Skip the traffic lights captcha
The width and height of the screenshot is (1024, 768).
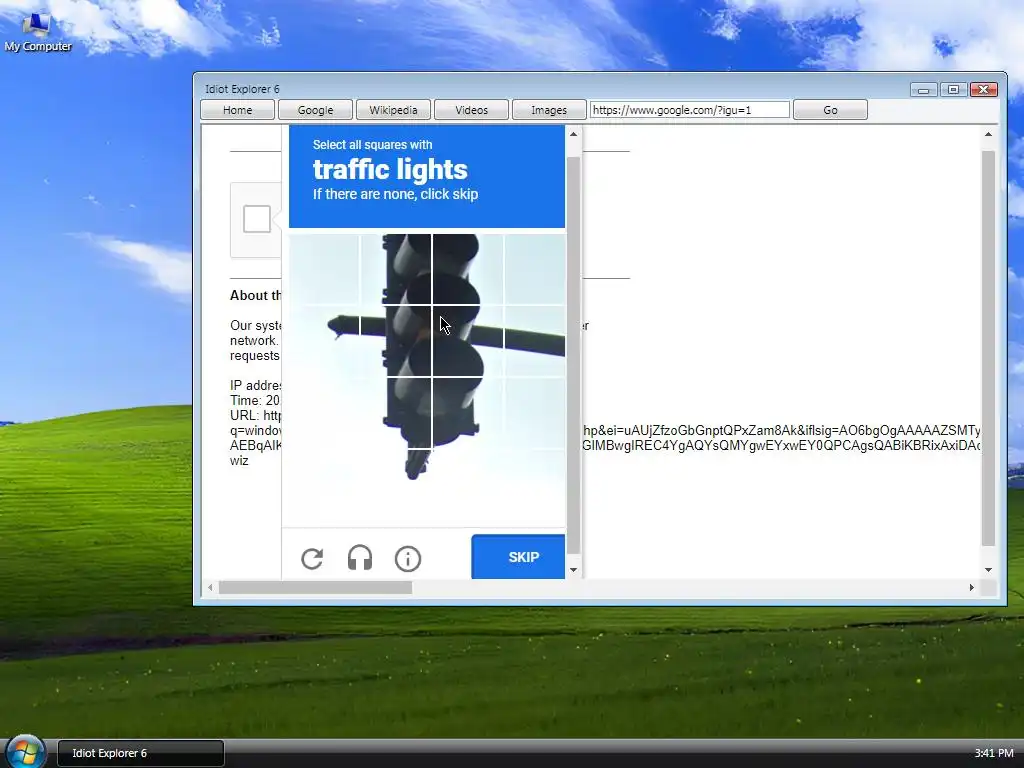pyautogui.click(x=519, y=557)
